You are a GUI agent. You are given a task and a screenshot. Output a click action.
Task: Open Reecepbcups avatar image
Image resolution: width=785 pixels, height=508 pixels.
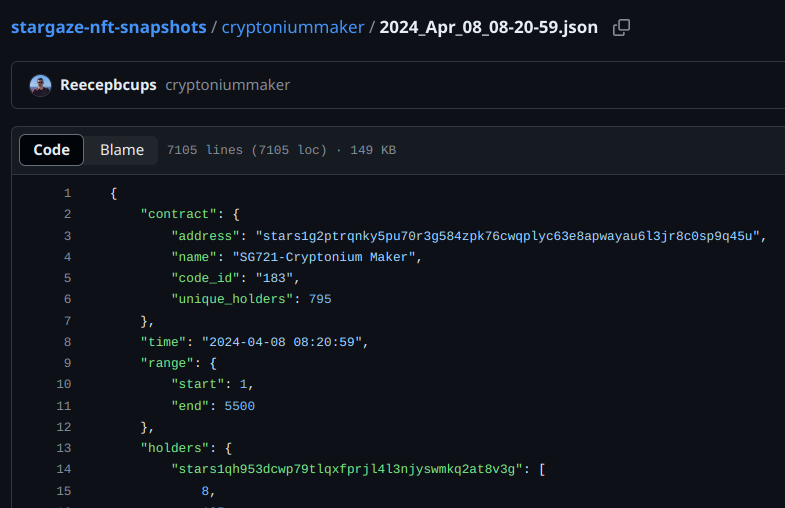(x=41, y=86)
